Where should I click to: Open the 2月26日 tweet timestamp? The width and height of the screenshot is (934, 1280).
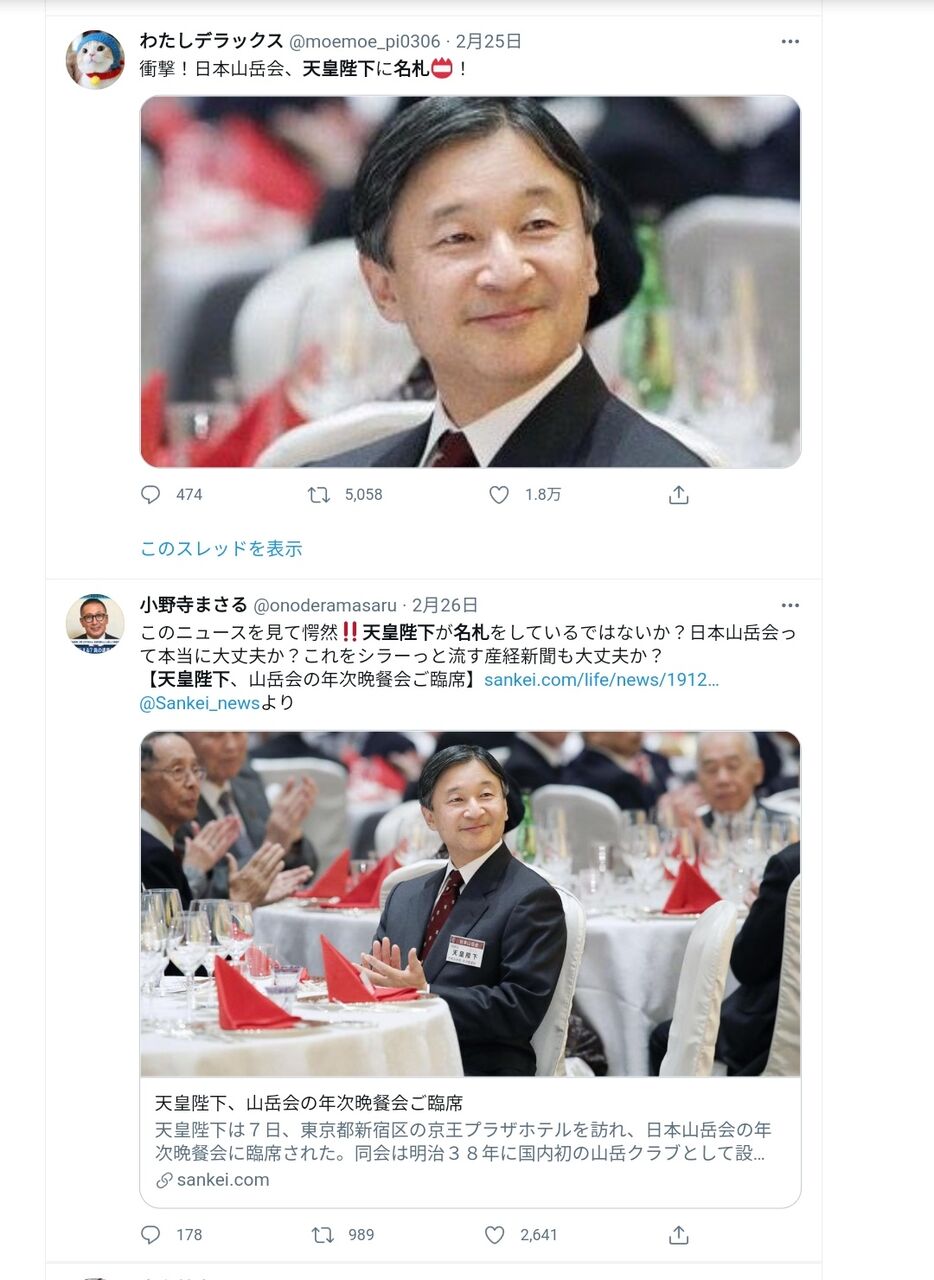pos(445,606)
